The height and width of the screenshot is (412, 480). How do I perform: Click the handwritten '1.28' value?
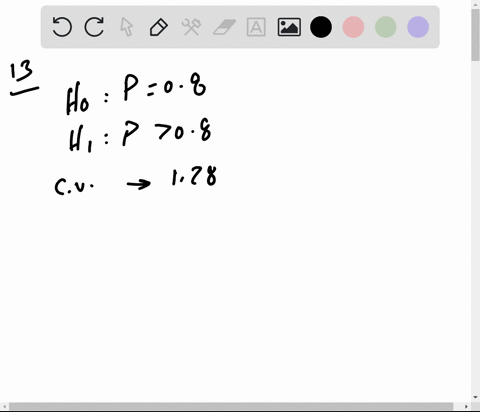tap(194, 177)
